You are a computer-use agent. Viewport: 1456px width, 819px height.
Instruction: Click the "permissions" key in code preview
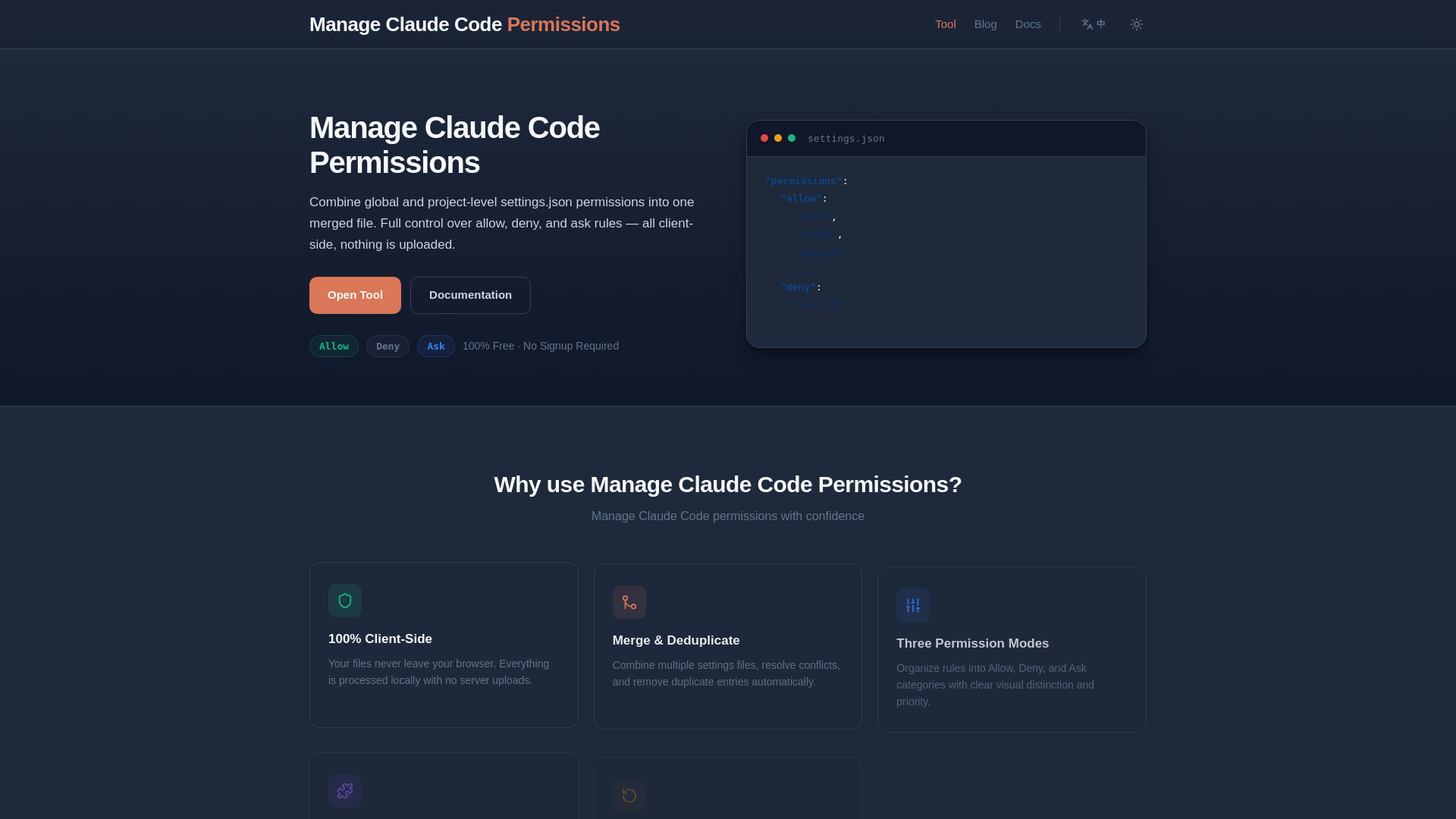pos(804,181)
